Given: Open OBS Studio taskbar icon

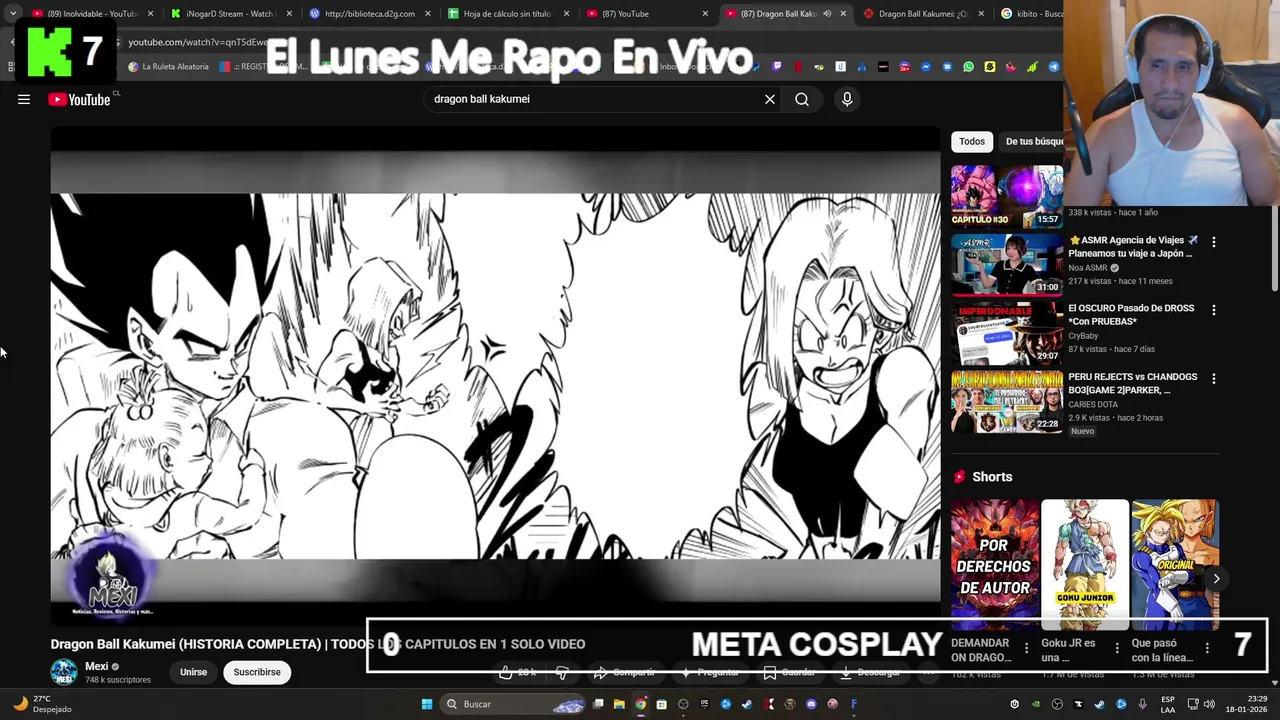Looking at the screenshot, I should [683, 704].
